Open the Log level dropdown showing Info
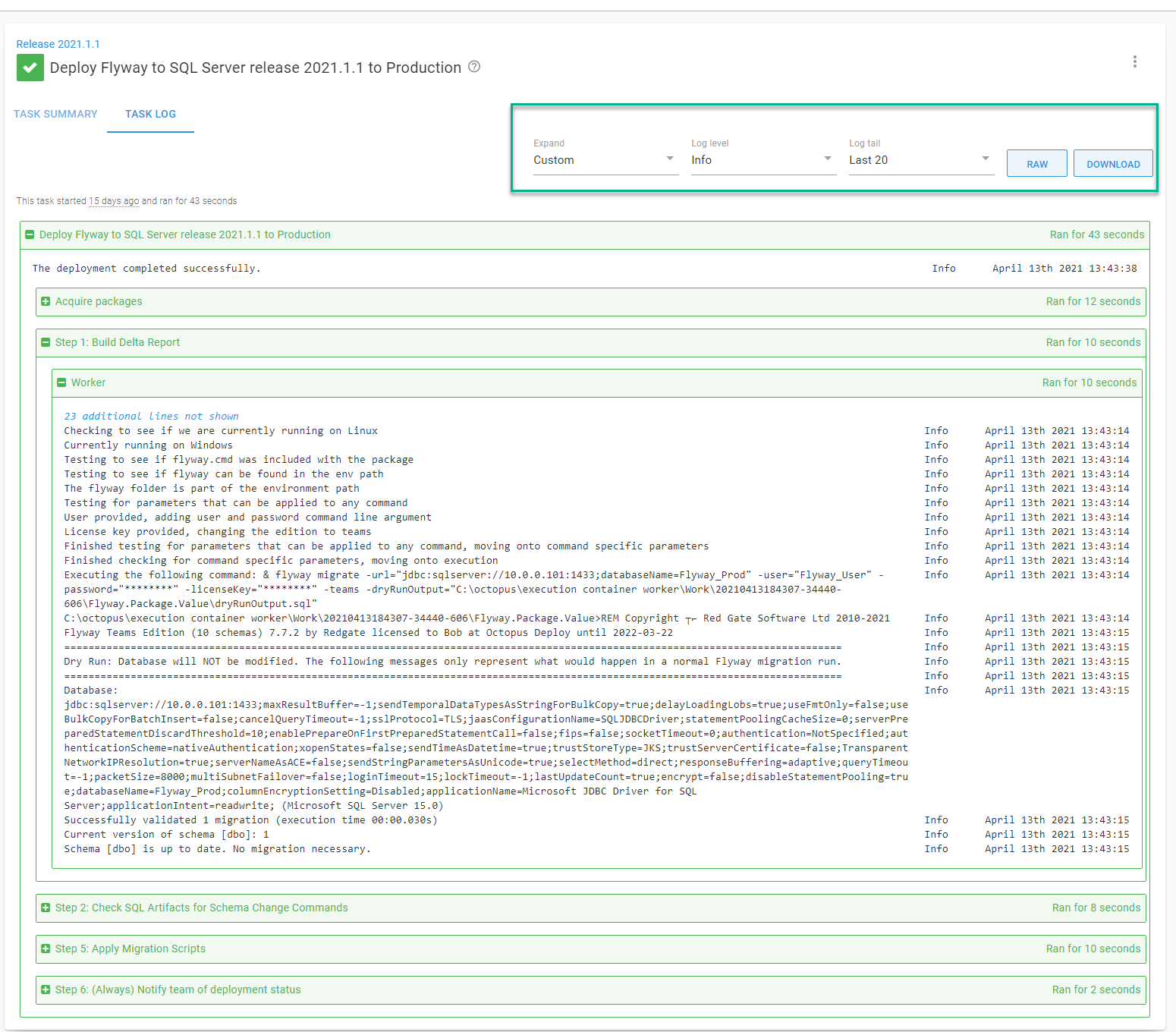This screenshot has height=1032, width=1176. click(x=761, y=159)
